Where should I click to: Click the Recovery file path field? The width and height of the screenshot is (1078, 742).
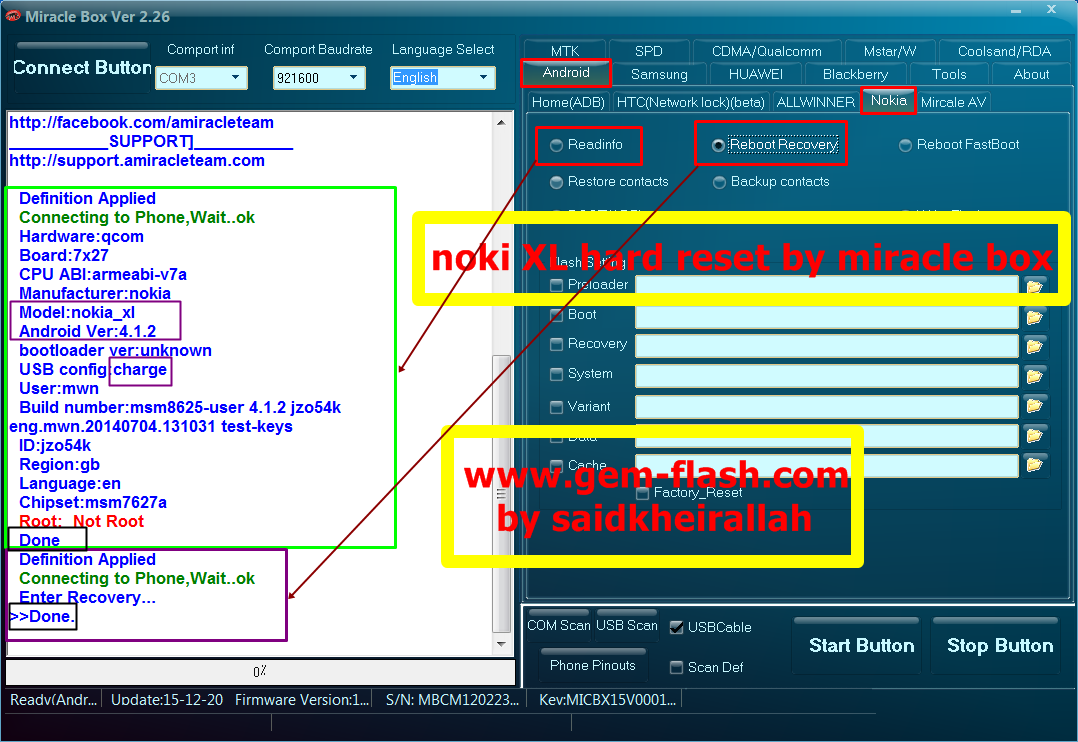(x=826, y=346)
